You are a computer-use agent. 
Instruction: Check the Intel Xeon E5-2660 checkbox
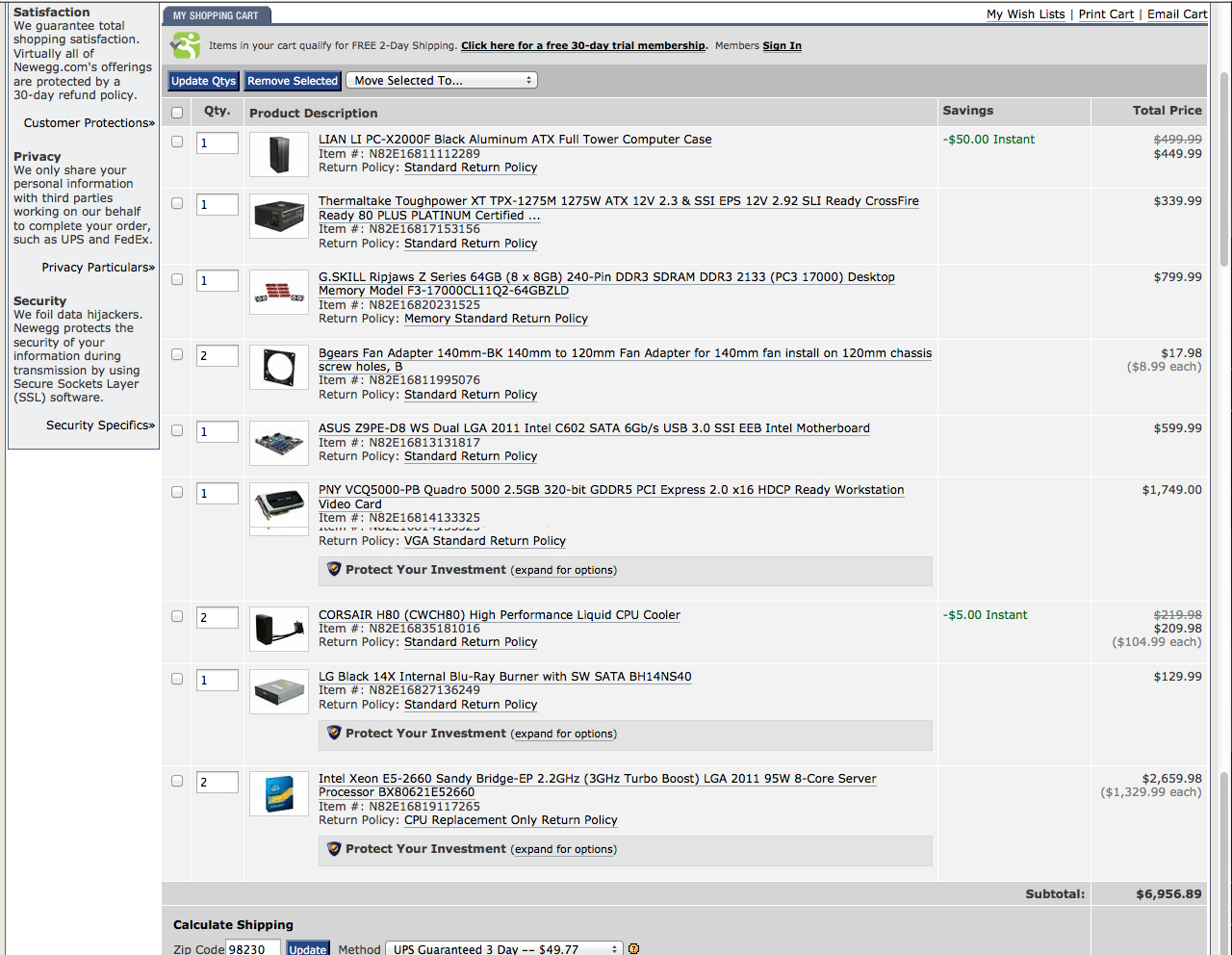(x=177, y=781)
